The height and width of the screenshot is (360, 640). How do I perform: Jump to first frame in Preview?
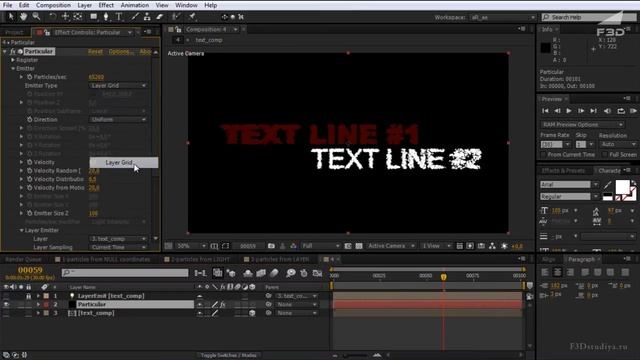pos(545,111)
